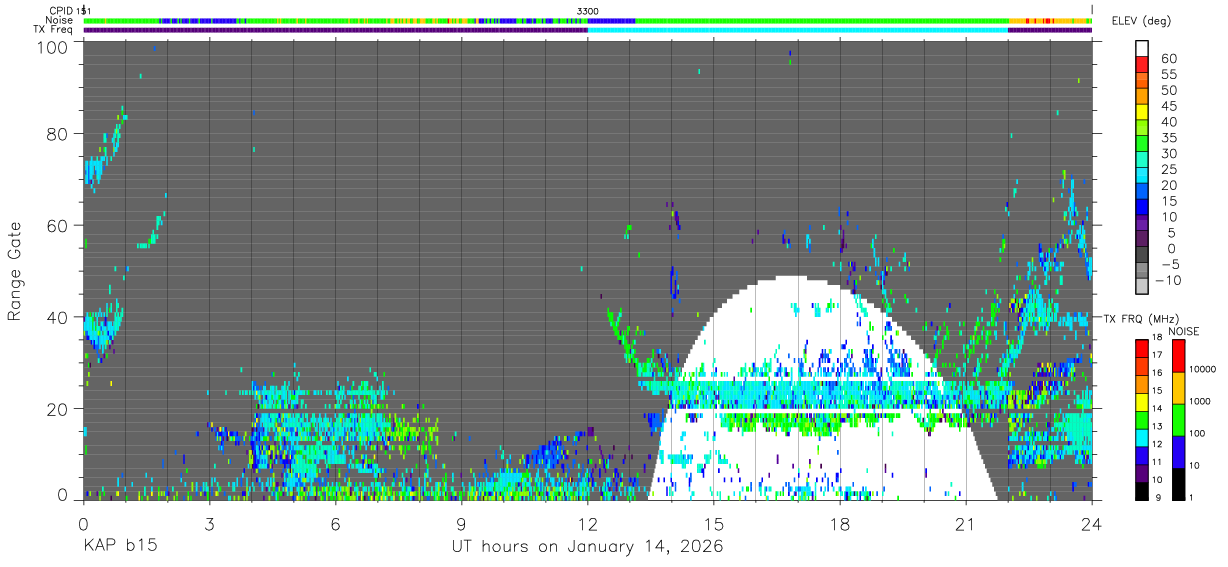Click the 'ELEV (deg)' color bar title
Image resolution: width=1228 pixels, height=567 pixels.
pyautogui.click(x=1140, y=21)
